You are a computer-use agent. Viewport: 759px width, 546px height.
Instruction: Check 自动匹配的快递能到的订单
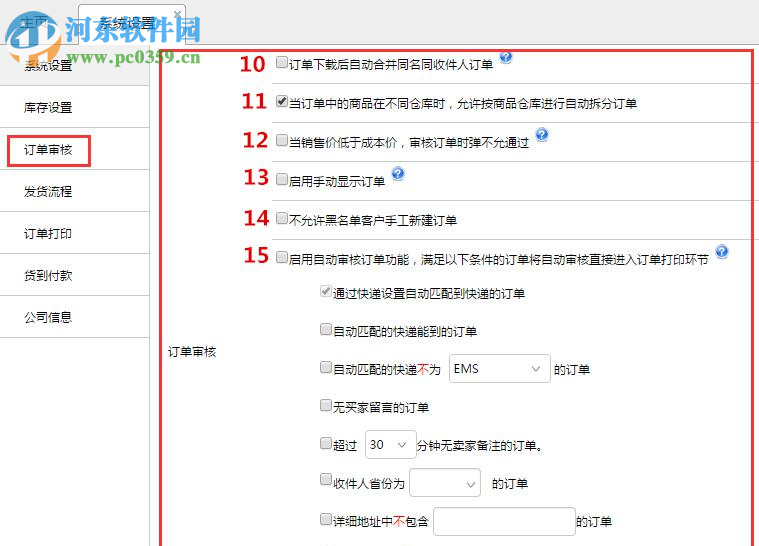point(326,330)
